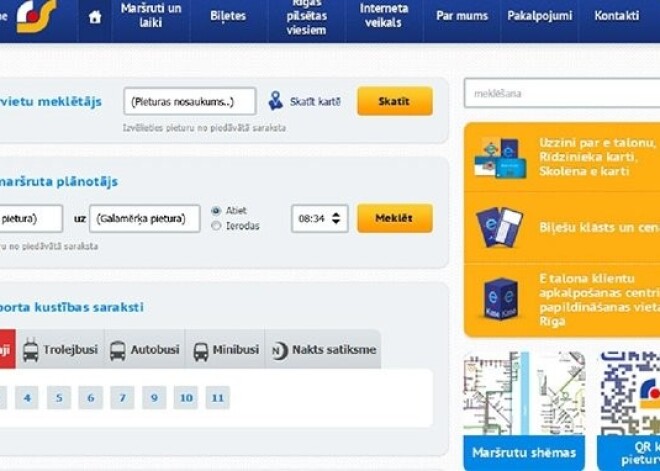Click the home icon in navigation bar
This screenshot has width=660, height=471.
pos(95,17)
